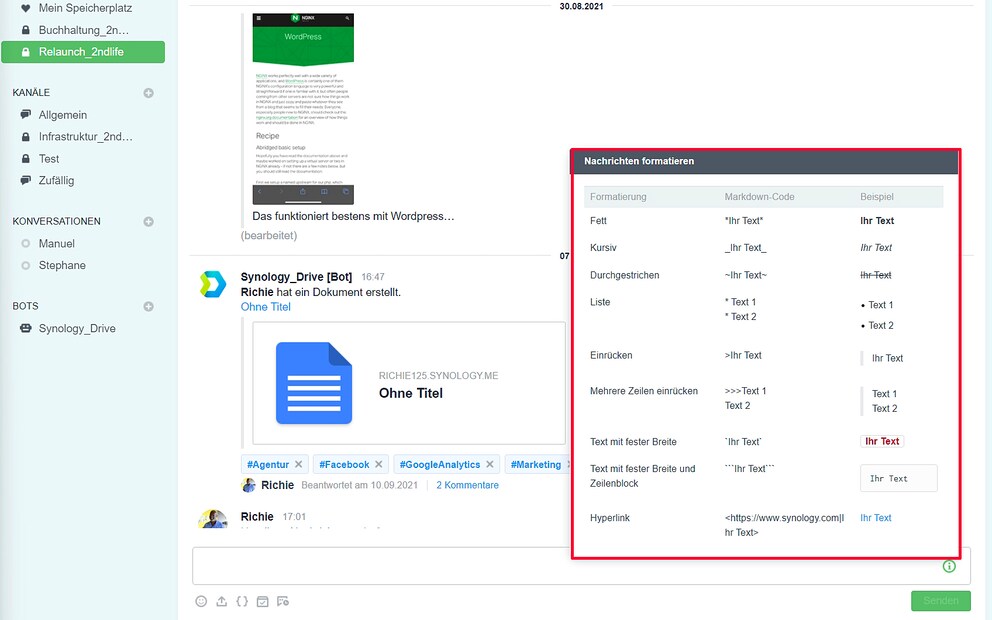The height and width of the screenshot is (620, 992).
Task: Open the 2 Kommentare thread link
Action: tap(468, 485)
